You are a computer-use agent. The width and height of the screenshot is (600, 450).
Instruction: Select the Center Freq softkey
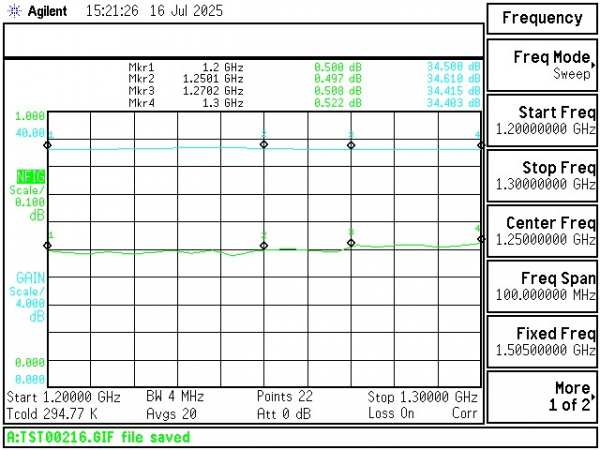click(x=542, y=231)
